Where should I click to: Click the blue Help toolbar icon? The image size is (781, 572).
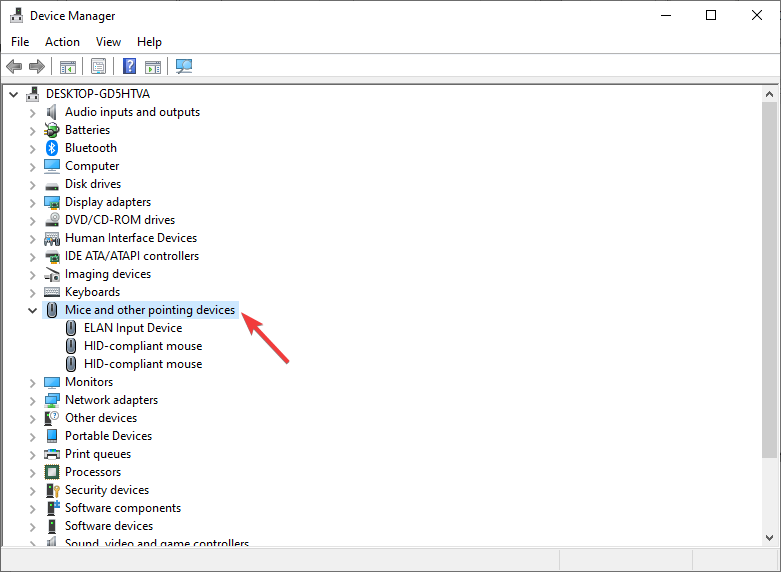(130, 66)
